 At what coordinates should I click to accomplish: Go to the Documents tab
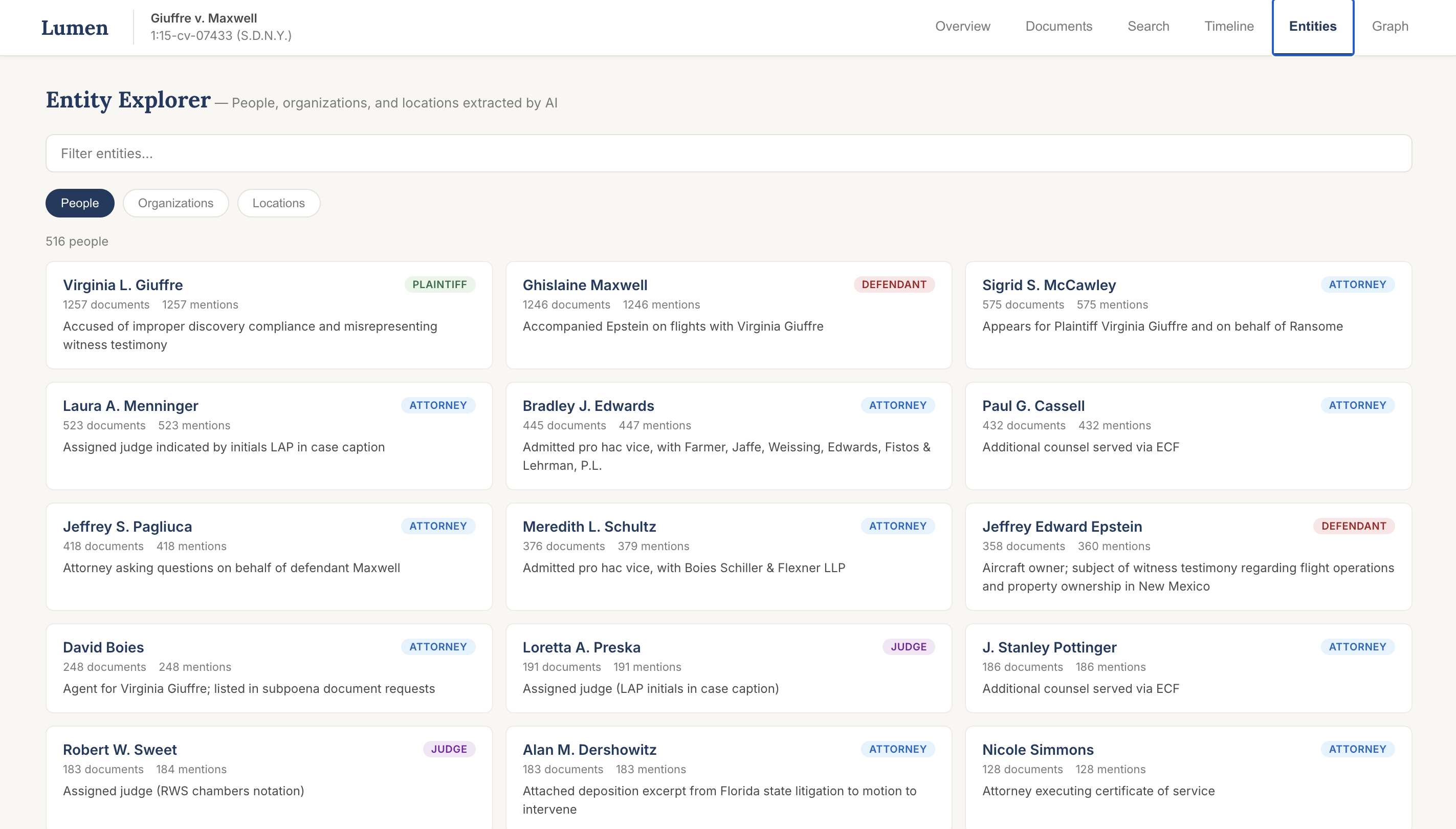pyautogui.click(x=1058, y=26)
